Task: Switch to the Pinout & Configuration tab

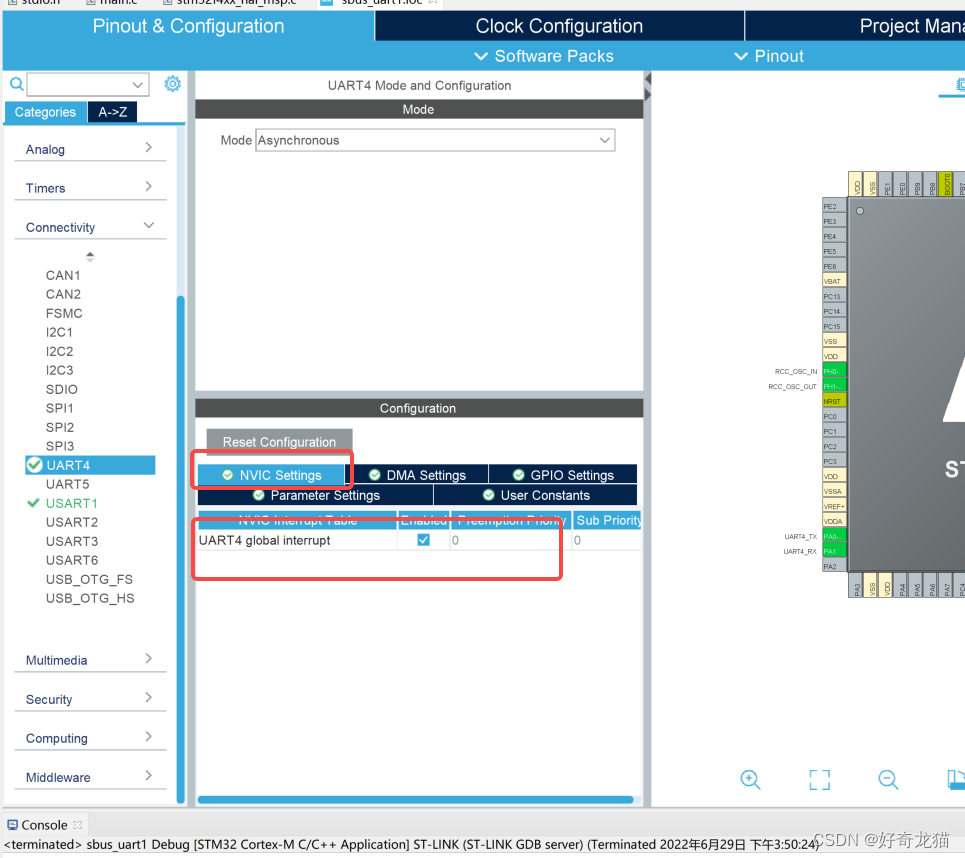Action: point(188,26)
